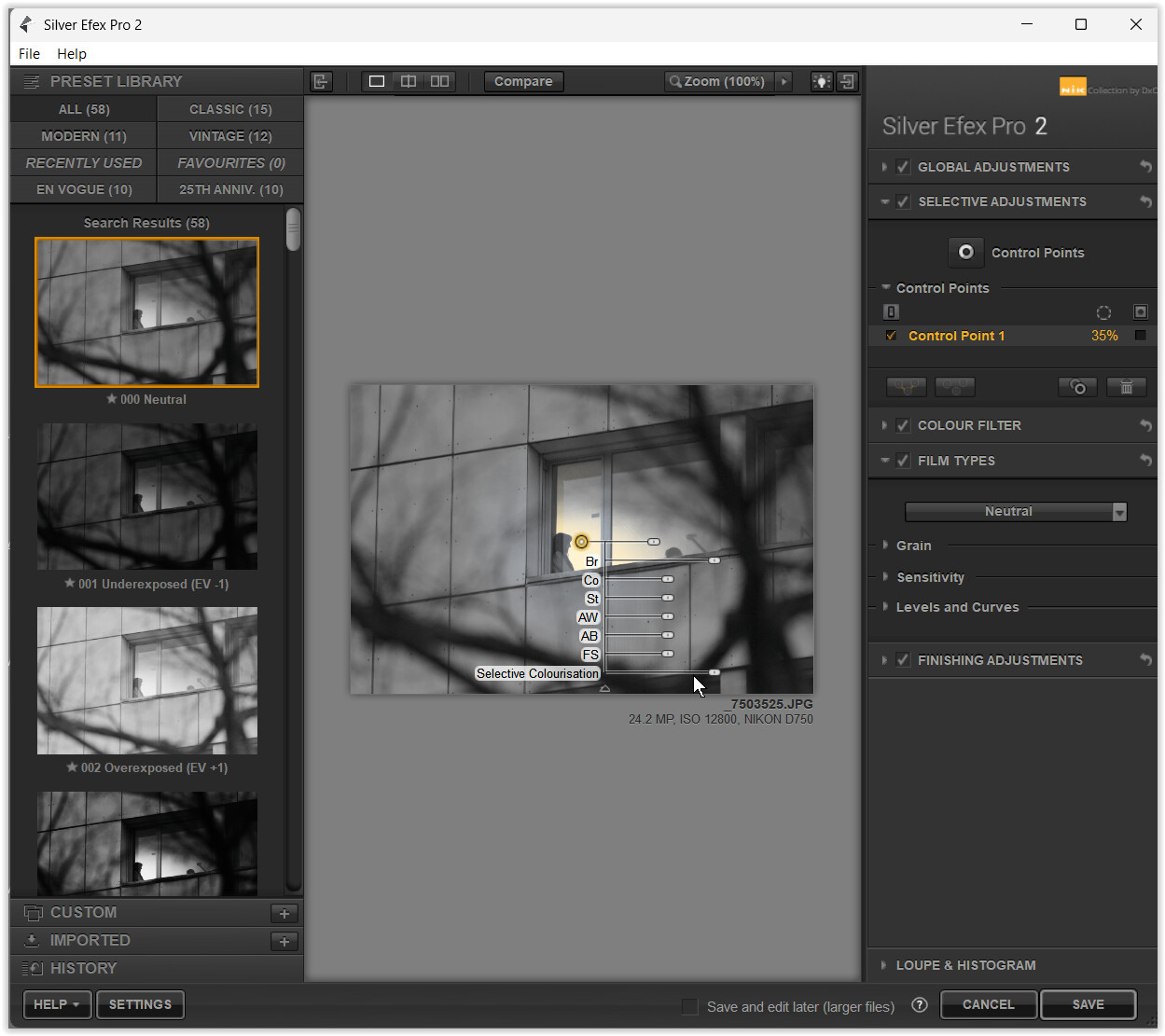Click the Compare button
Image resolution: width=1165 pixels, height=1036 pixels.
coord(523,82)
